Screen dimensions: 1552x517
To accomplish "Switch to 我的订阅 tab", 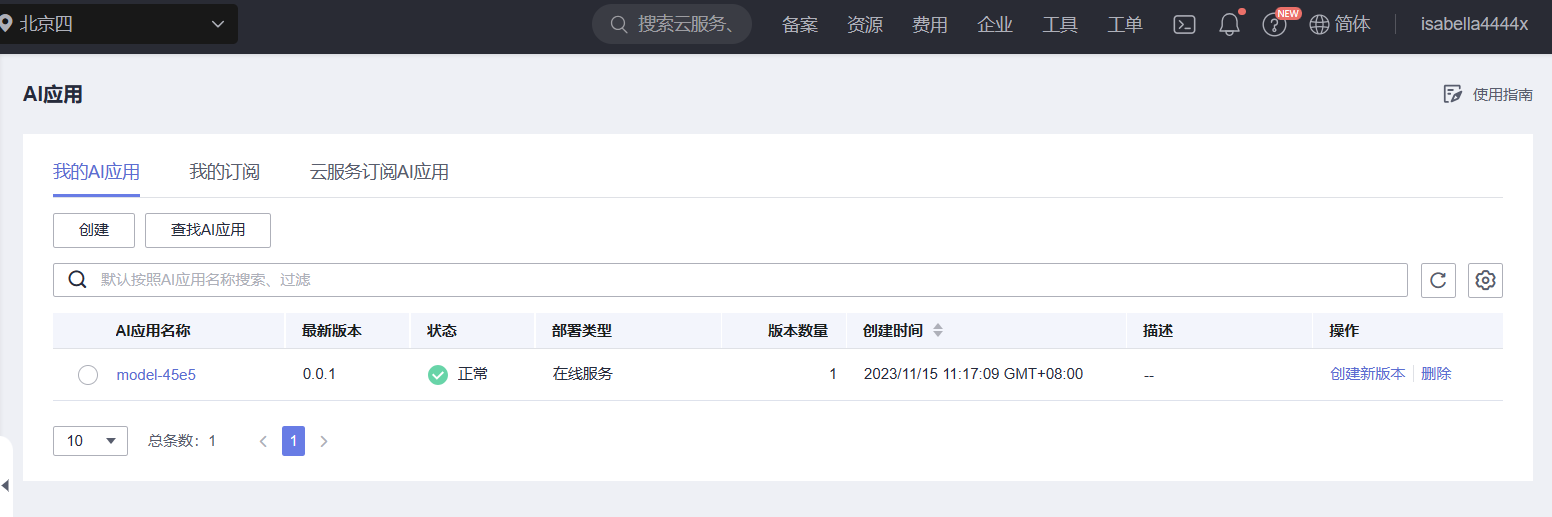I will click(x=224, y=172).
